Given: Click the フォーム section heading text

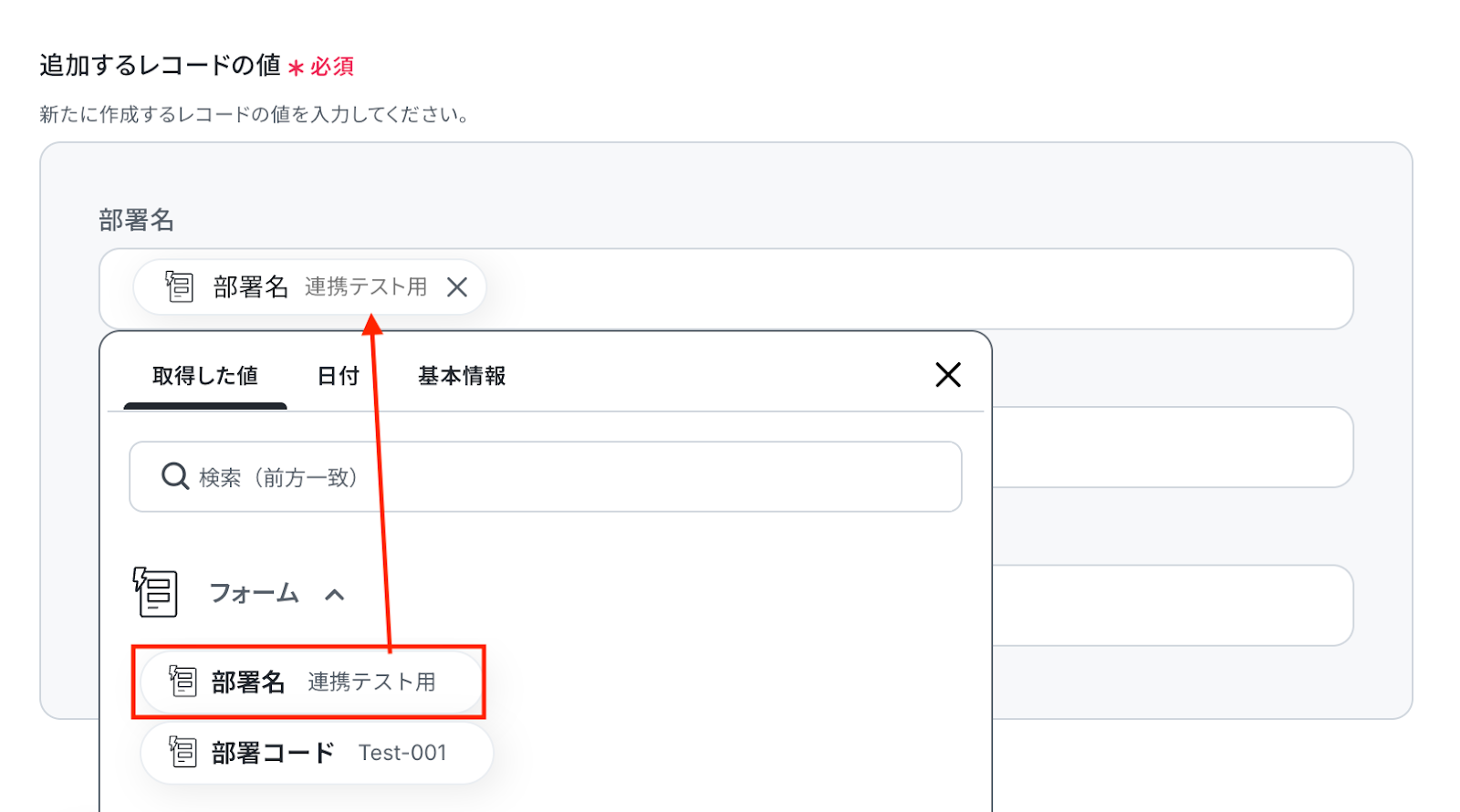Looking at the screenshot, I should click(255, 594).
